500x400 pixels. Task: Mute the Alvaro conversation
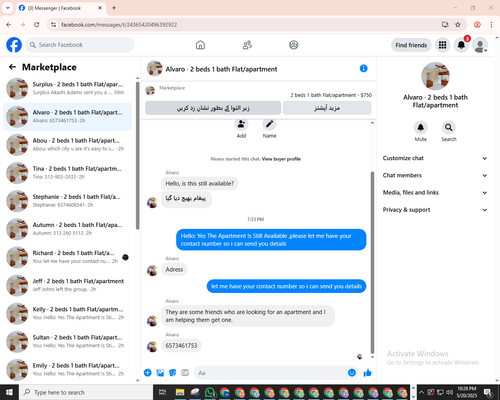coord(421,127)
